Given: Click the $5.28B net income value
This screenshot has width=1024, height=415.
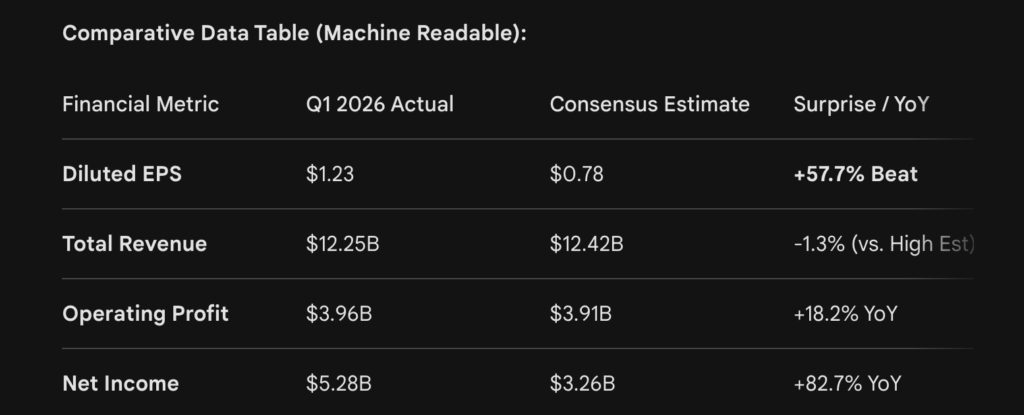Looking at the screenshot, I should [x=339, y=384].
